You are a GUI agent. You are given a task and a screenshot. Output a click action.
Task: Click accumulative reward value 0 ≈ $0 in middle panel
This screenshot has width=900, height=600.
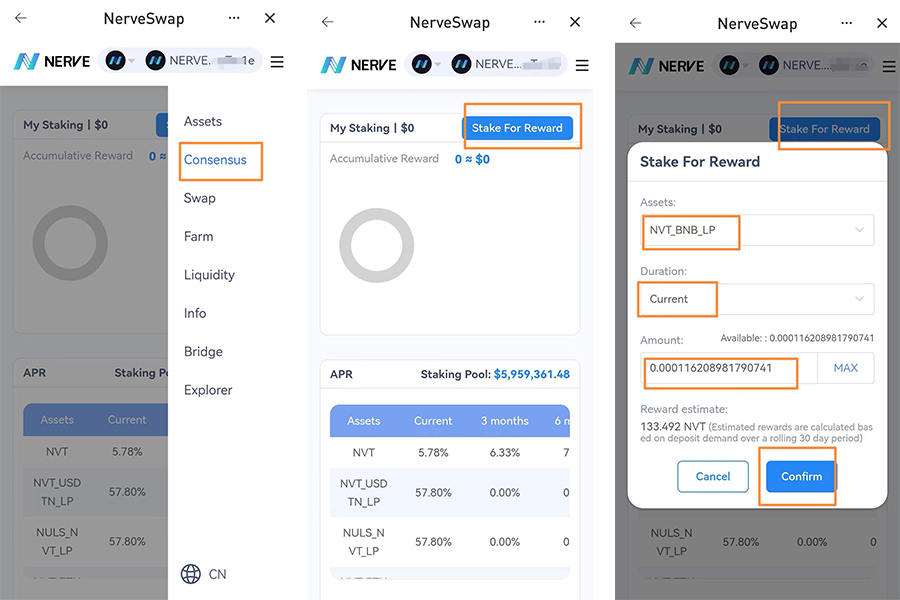[472, 159]
